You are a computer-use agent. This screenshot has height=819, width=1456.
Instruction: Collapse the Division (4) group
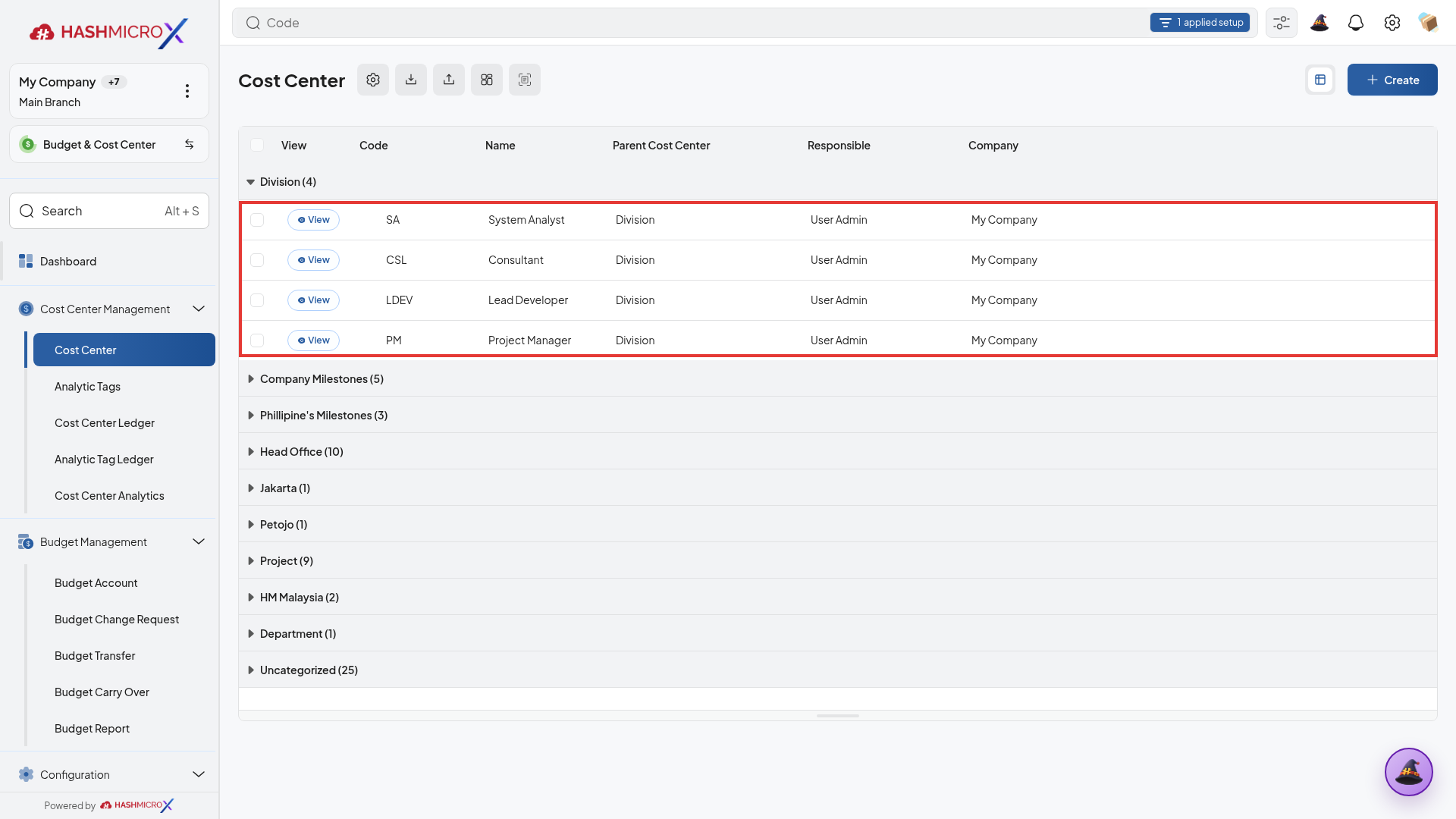(x=250, y=182)
